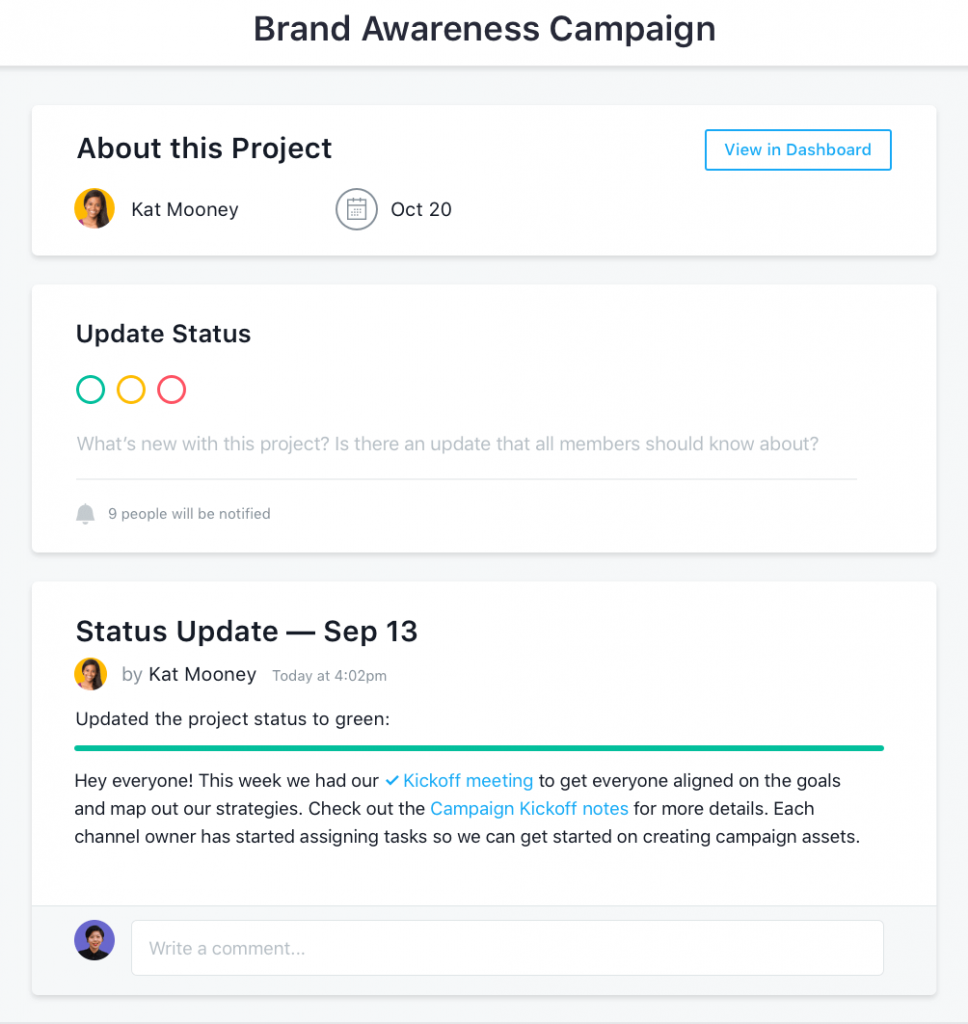Click the View in Dashboard button
968x1024 pixels.
797,149
